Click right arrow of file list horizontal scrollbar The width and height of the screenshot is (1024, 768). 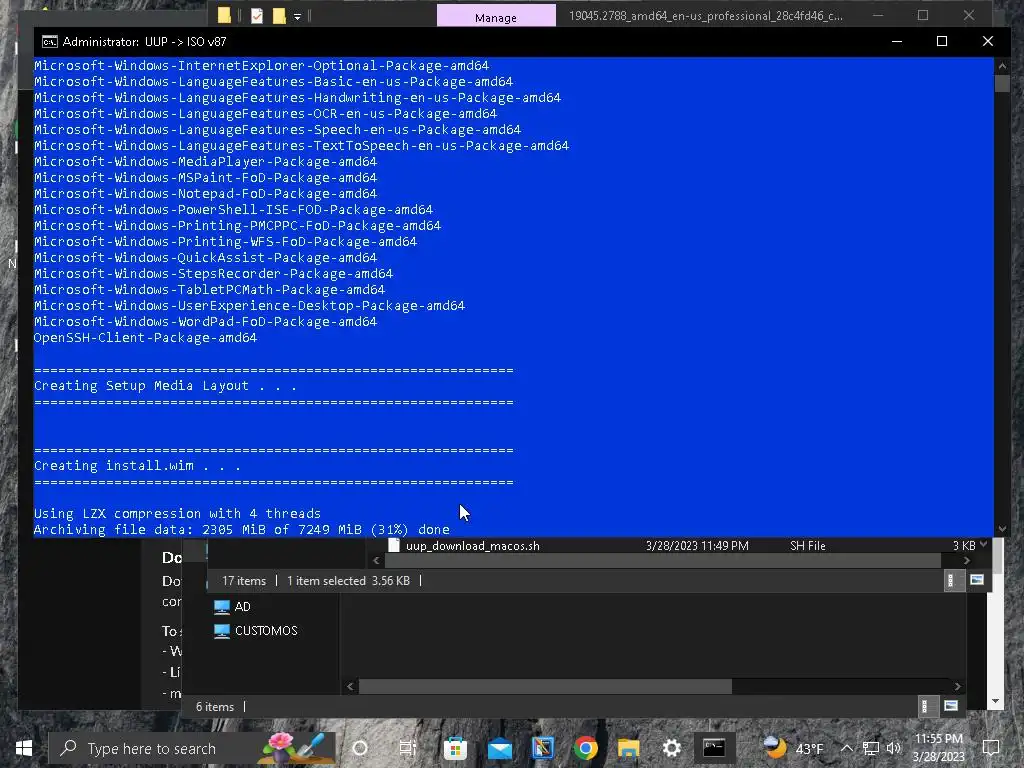(x=967, y=560)
